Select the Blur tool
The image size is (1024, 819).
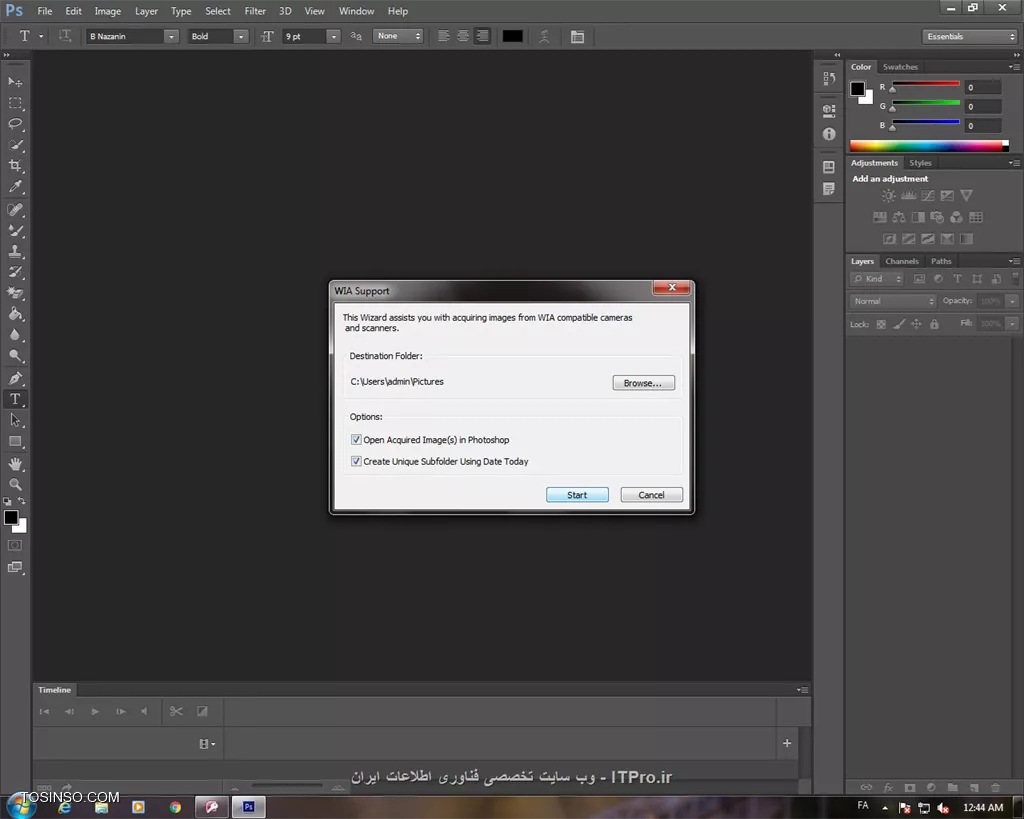(x=15, y=335)
